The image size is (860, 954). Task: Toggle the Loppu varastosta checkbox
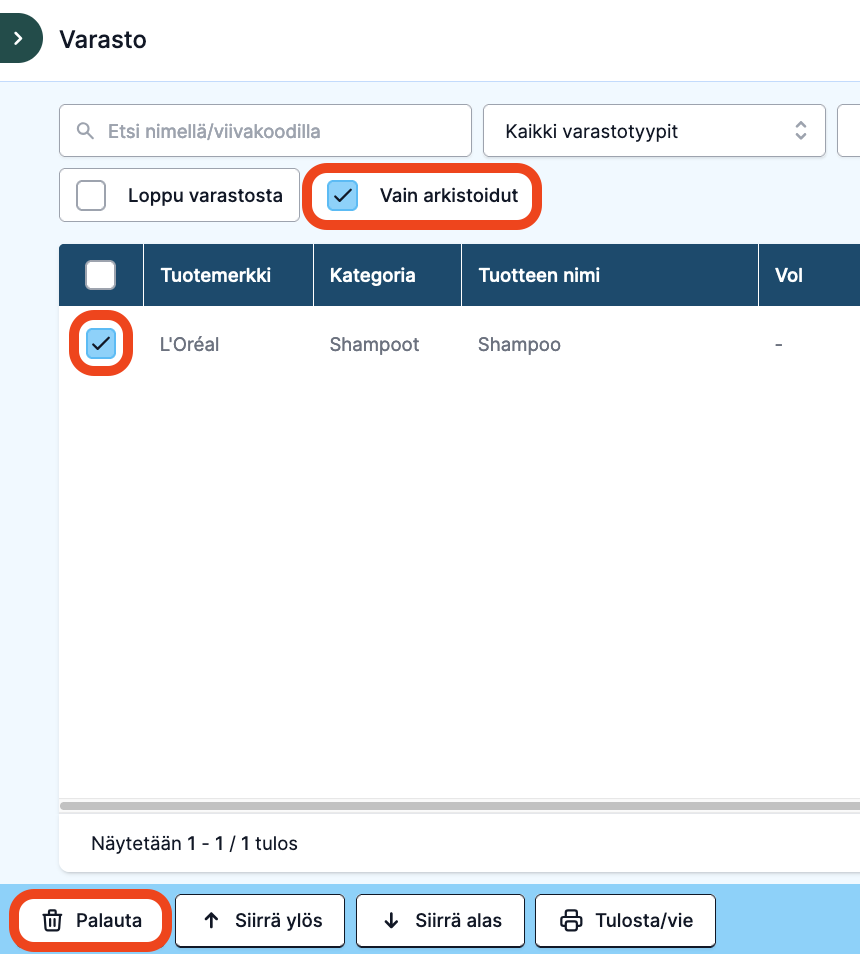point(91,195)
